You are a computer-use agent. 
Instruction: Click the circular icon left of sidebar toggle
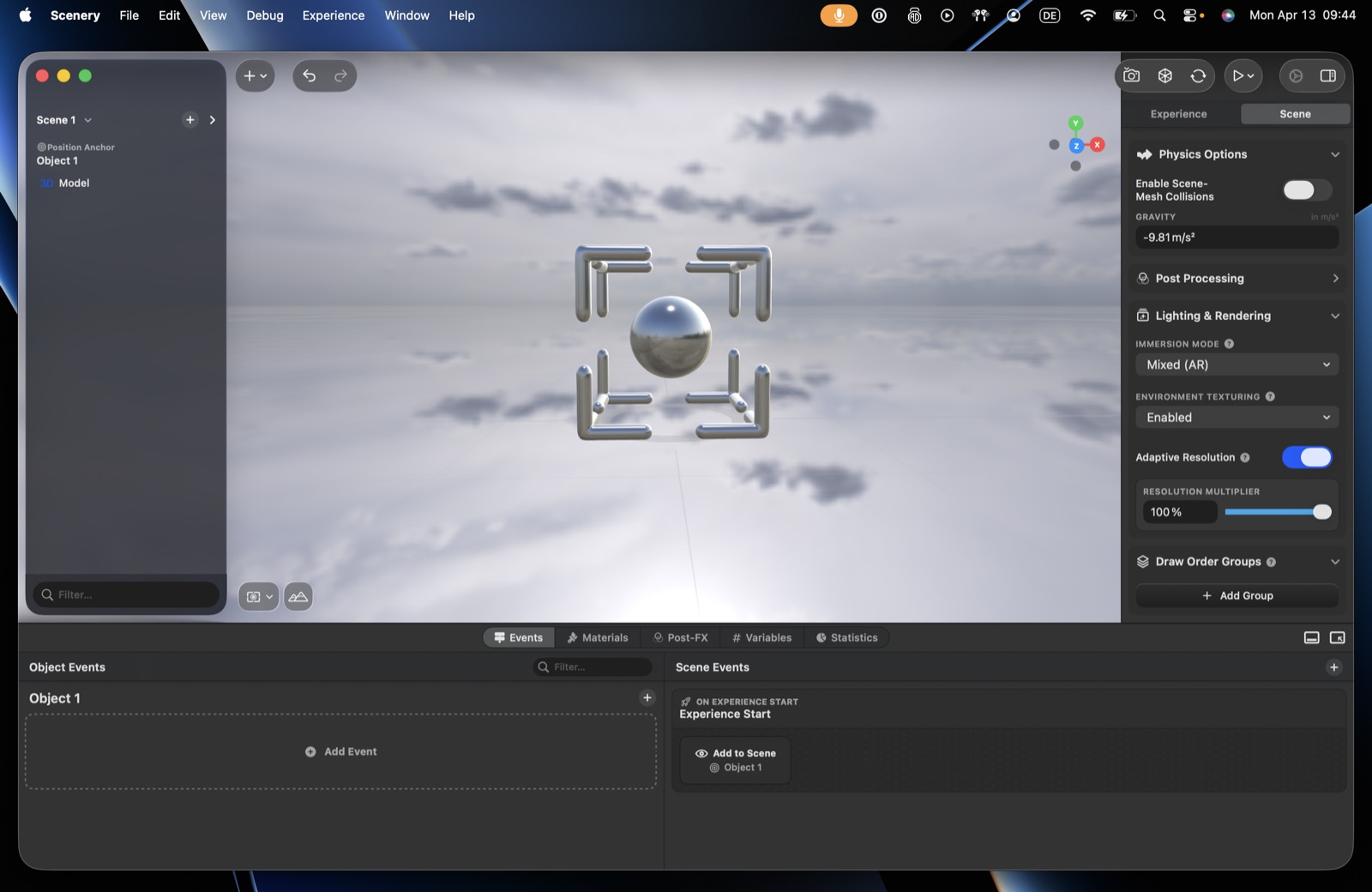[x=1296, y=75]
